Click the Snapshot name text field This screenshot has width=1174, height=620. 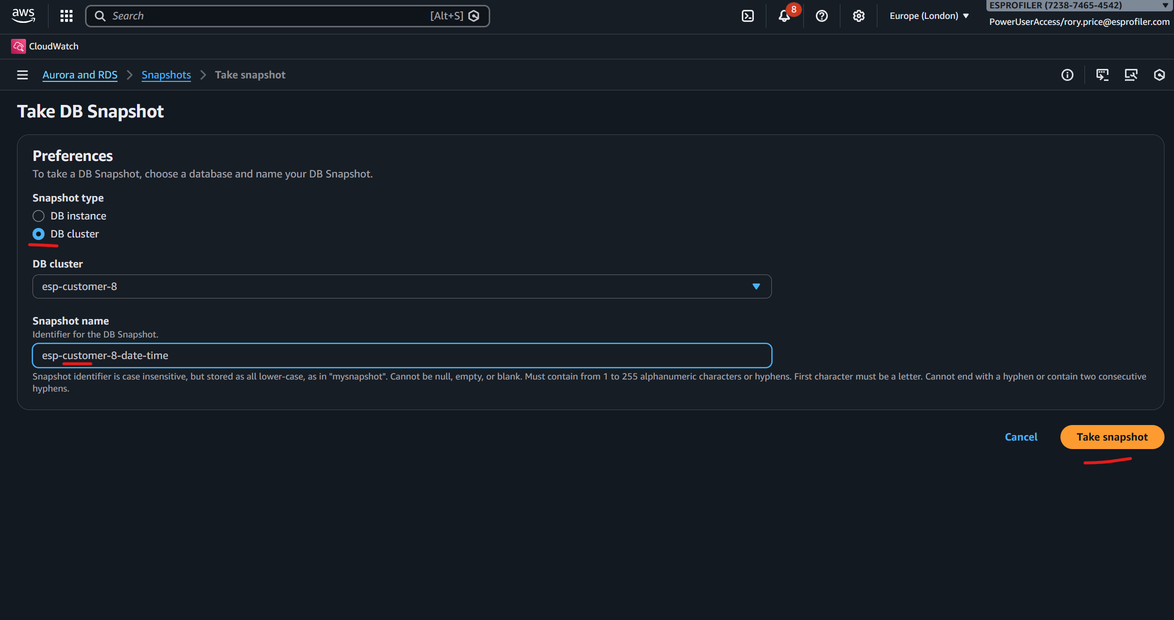pos(402,356)
